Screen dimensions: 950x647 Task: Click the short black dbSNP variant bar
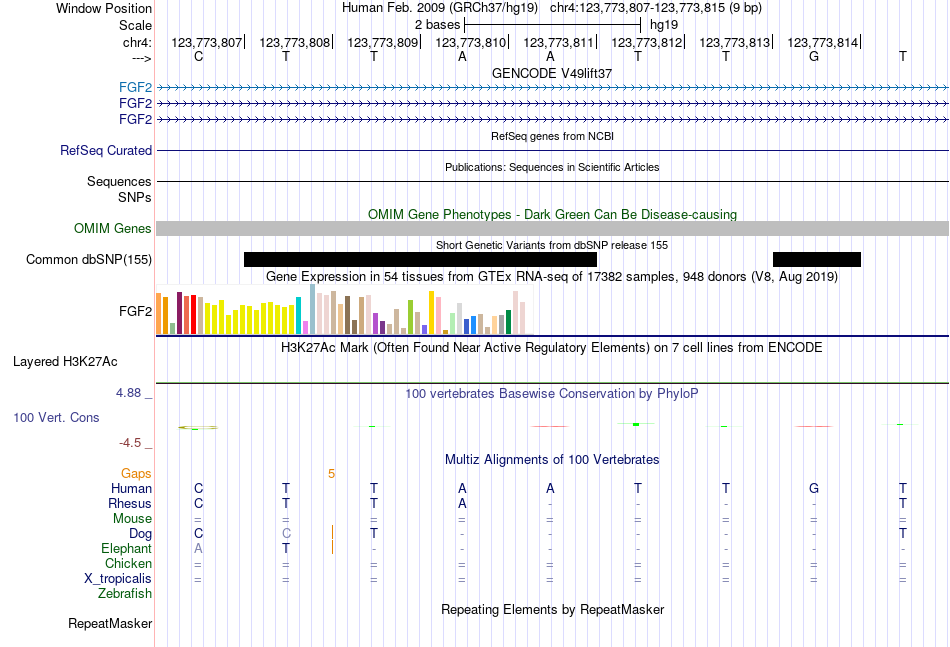pos(817,259)
